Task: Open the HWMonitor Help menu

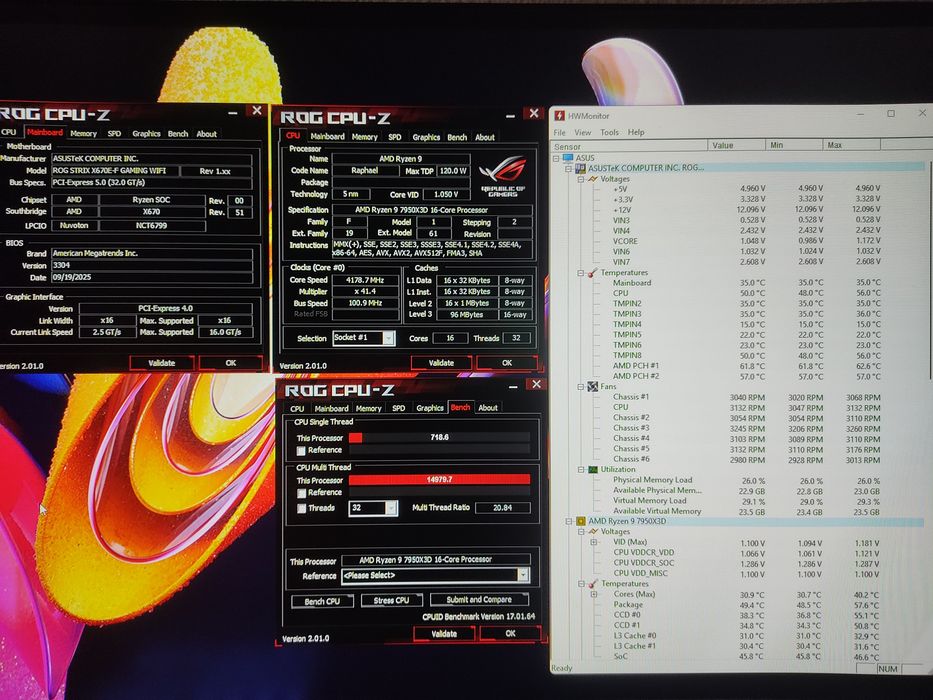Action: 636,132
